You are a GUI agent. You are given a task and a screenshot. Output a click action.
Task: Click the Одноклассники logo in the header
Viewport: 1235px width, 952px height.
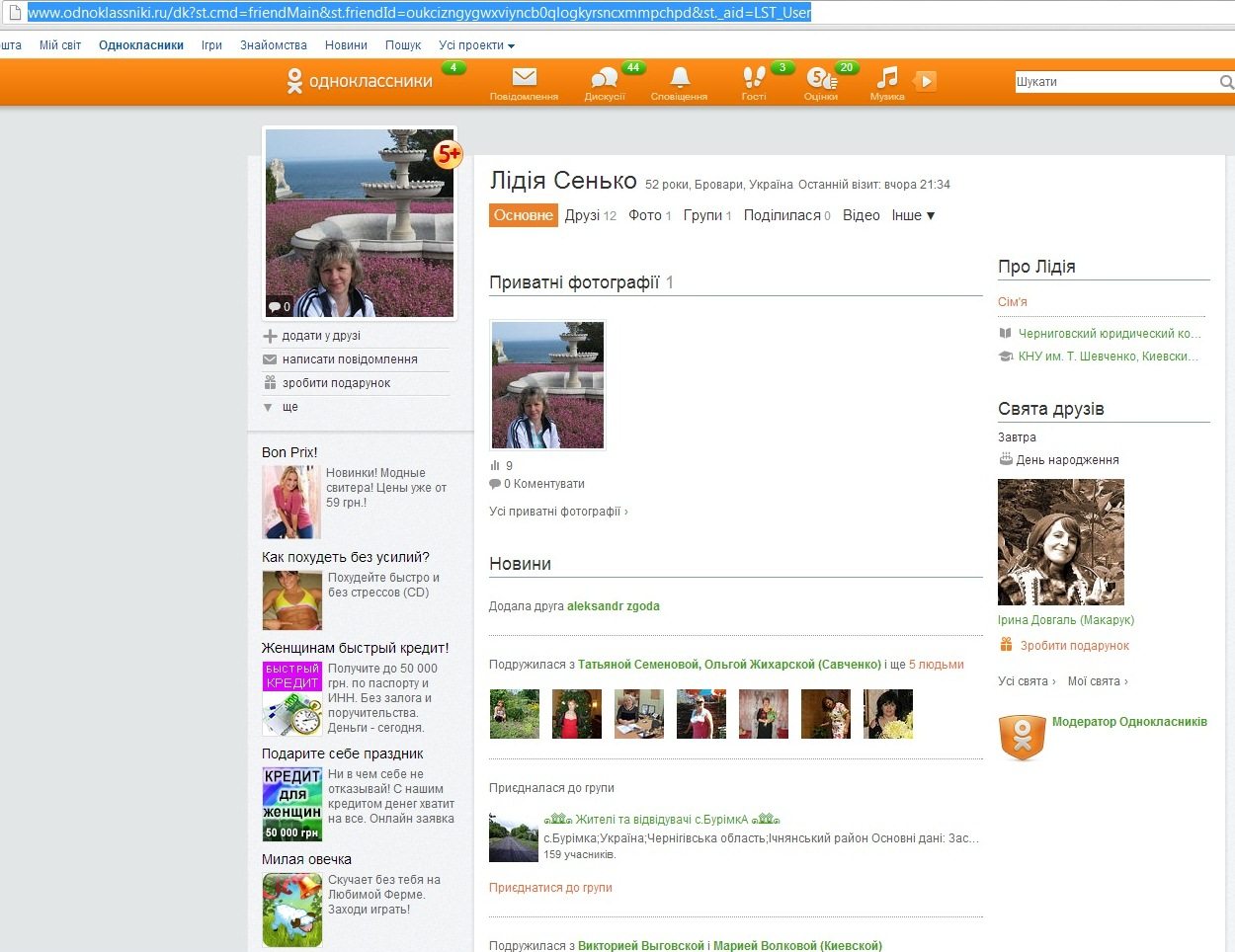pyautogui.click(x=359, y=81)
